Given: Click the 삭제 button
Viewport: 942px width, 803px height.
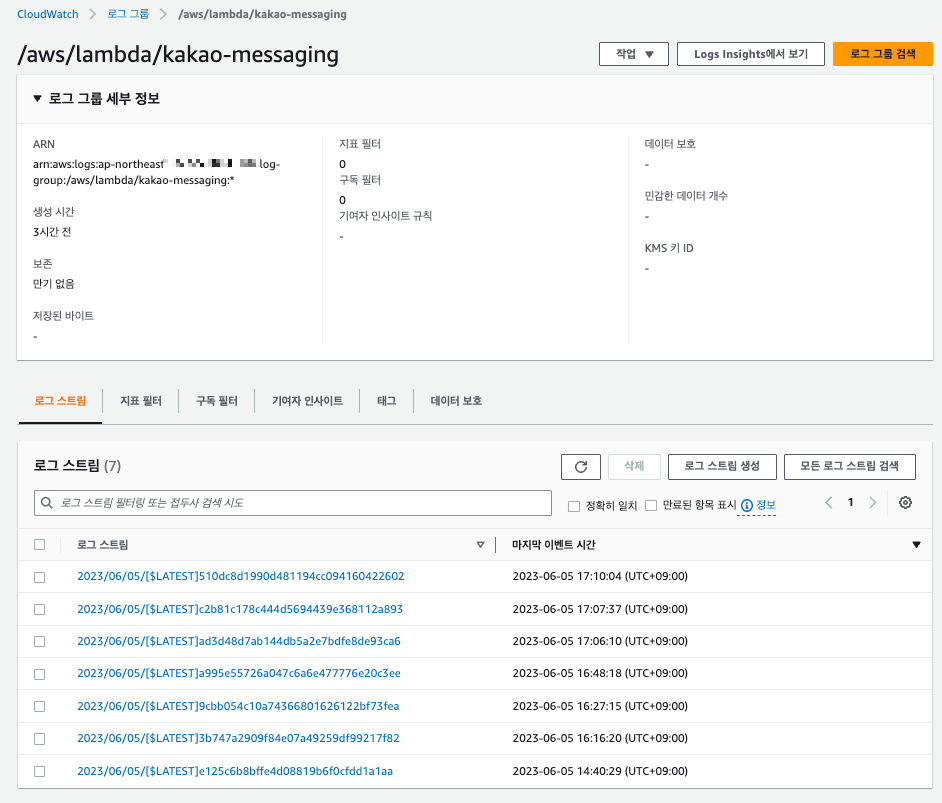Looking at the screenshot, I should point(634,467).
